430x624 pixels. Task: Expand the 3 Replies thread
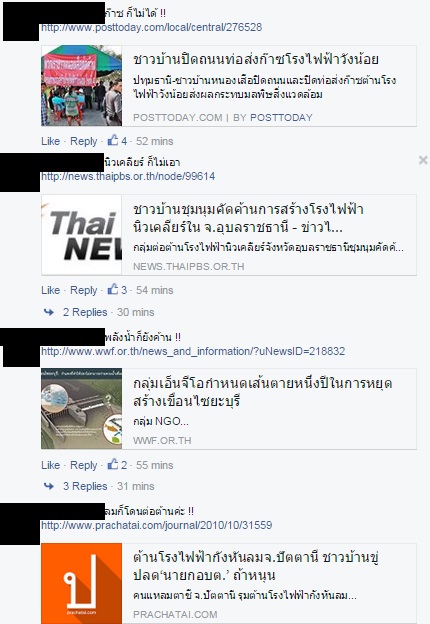pyautogui.click(x=85, y=486)
